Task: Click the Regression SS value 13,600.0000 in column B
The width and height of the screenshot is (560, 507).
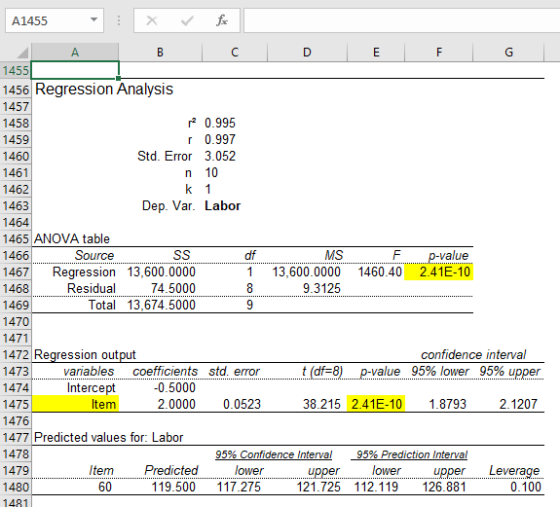Action: click(x=161, y=272)
